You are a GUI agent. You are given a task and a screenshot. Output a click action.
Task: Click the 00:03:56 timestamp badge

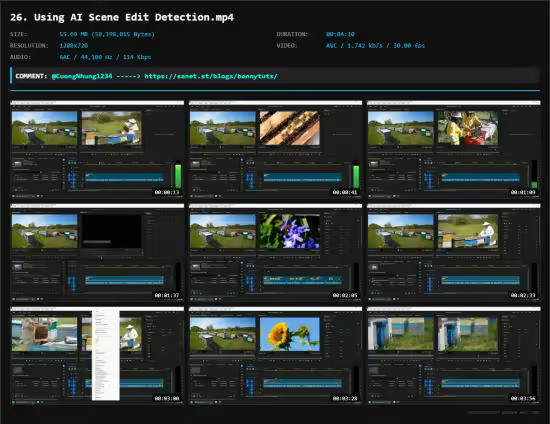[523, 398]
